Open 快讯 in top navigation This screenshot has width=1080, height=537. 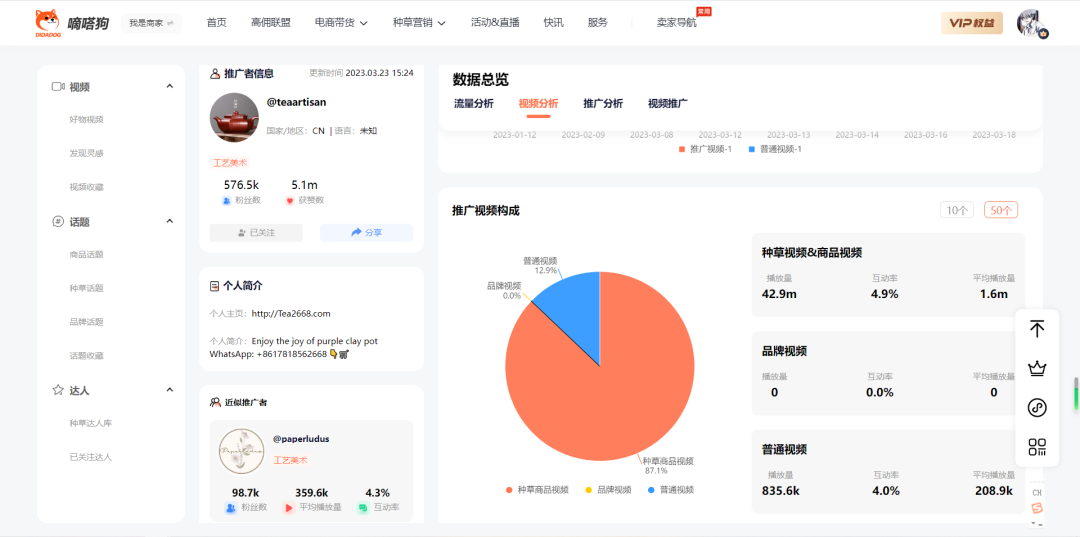tap(553, 23)
